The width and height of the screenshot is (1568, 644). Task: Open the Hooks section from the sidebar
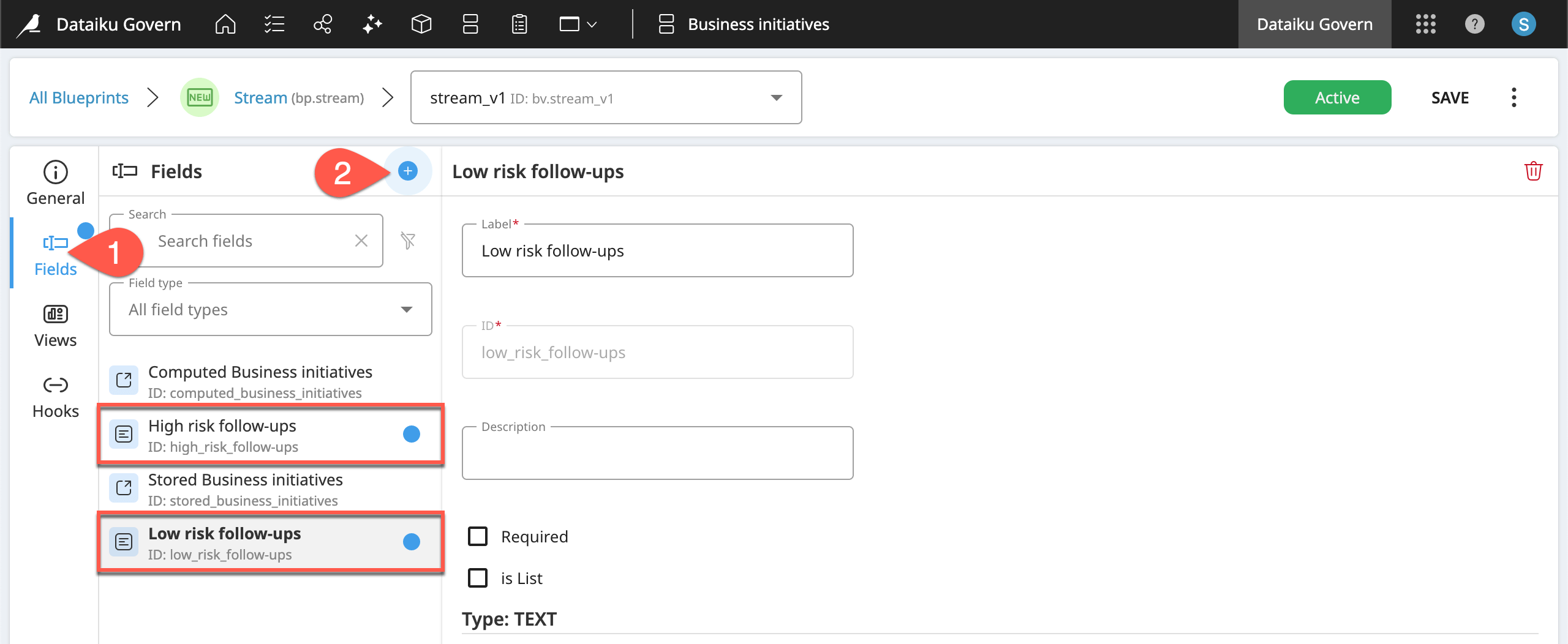55,395
